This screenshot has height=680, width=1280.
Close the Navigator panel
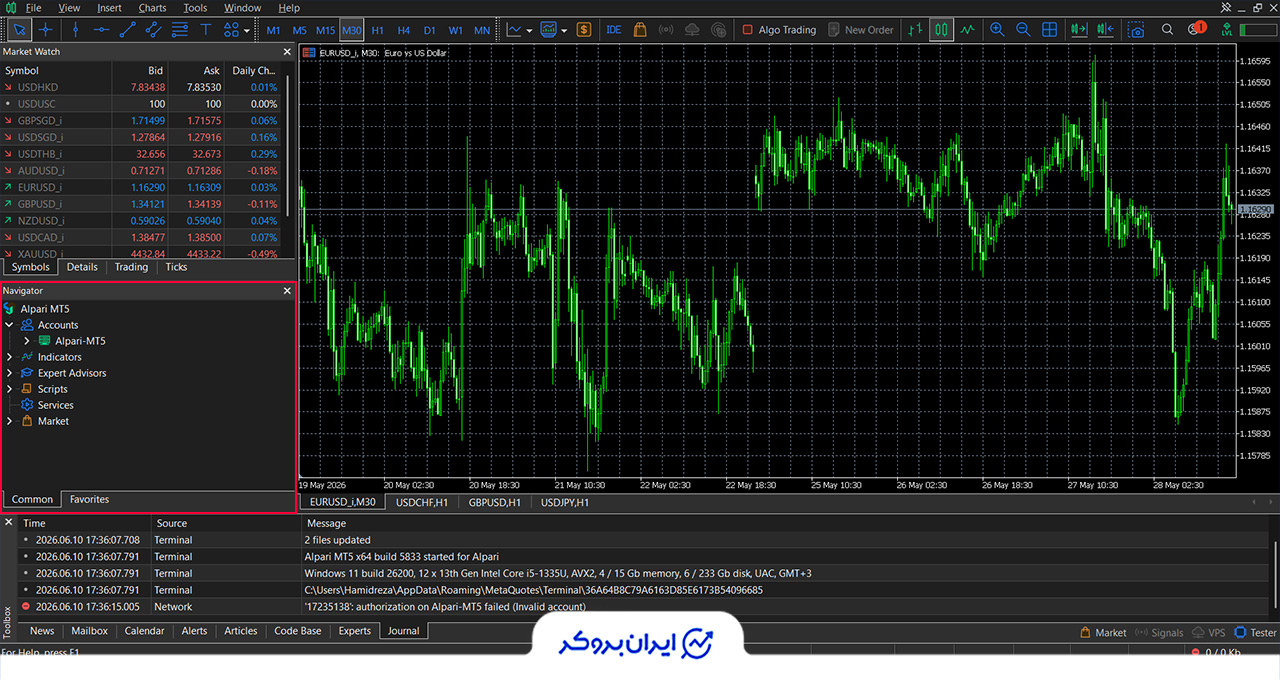pyautogui.click(x=287, y=291)
